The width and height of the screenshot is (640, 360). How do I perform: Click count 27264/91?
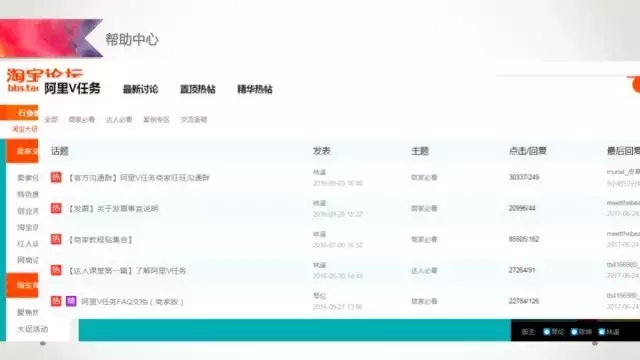point(522,270)
